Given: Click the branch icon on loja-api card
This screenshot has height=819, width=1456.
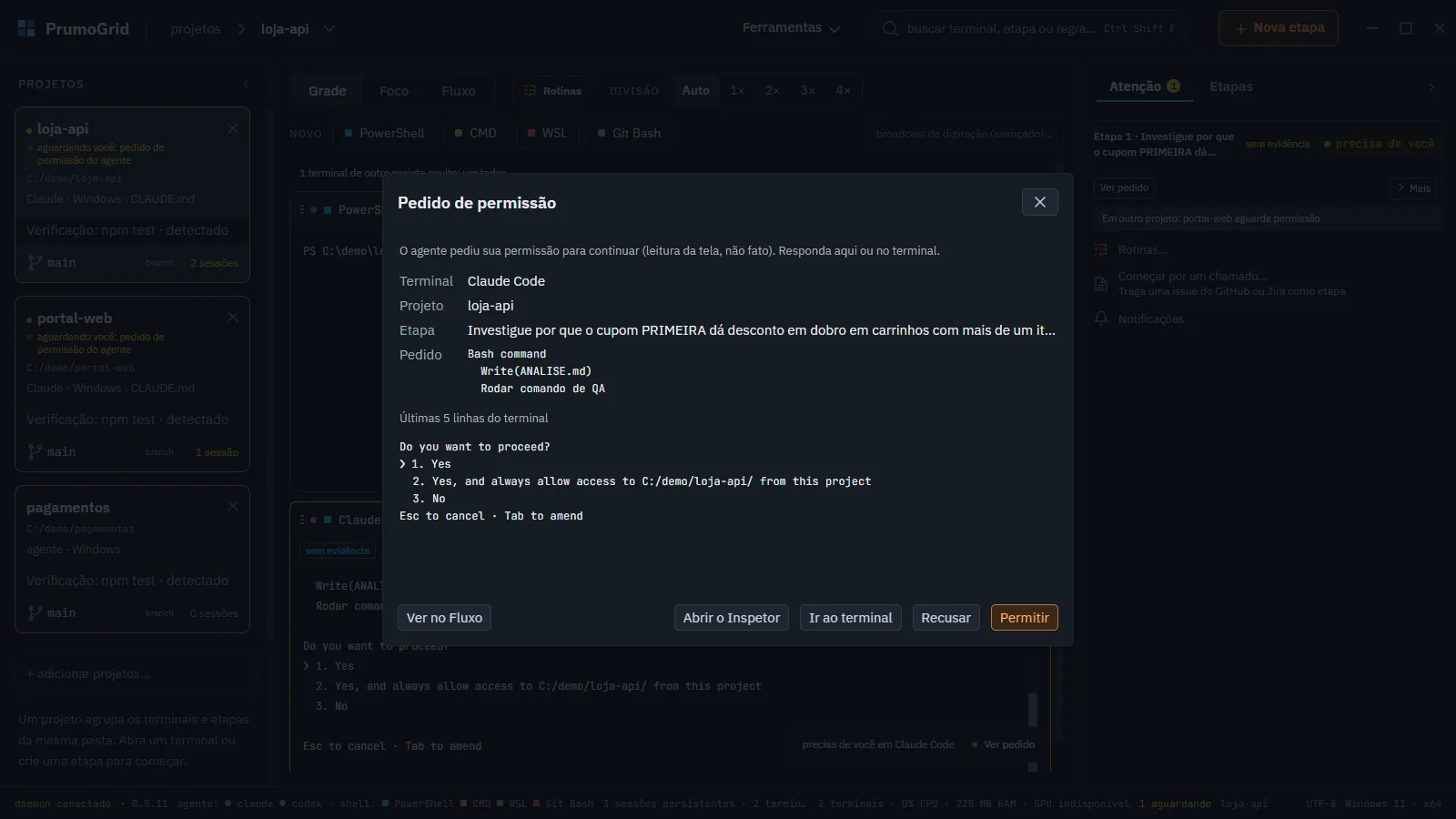Looking at the screenshot, I should [x=35, y=262].
